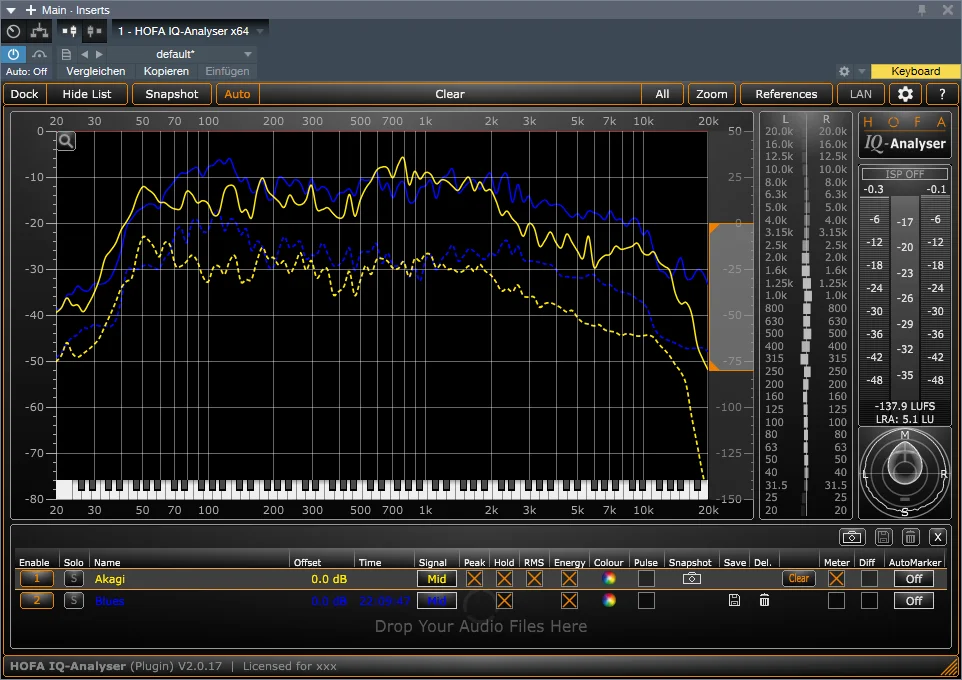
Task: Go to next preset with right arrow
Action: coord(99,54)
